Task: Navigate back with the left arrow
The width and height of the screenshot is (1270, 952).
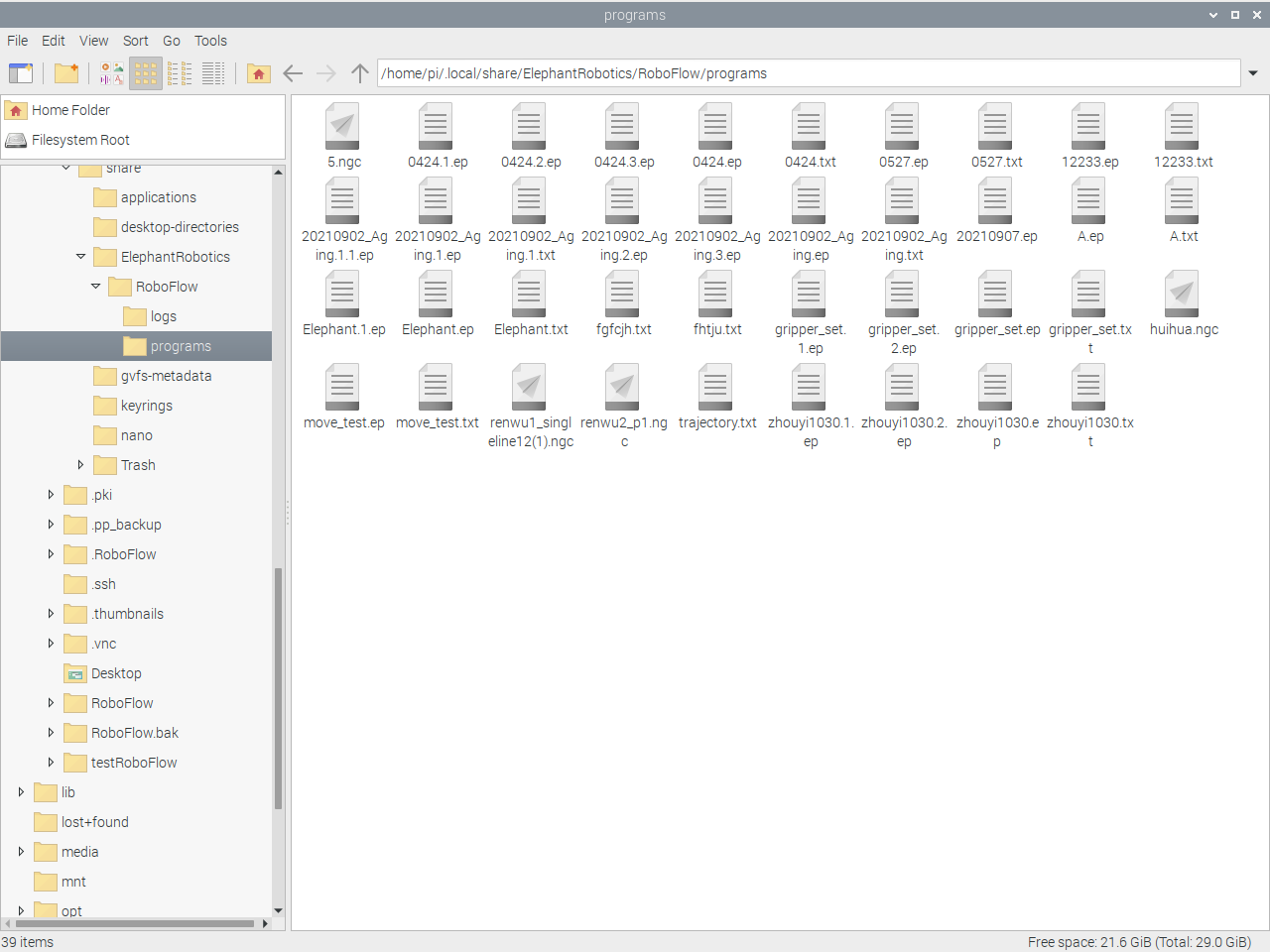Action: pos(293,73)
